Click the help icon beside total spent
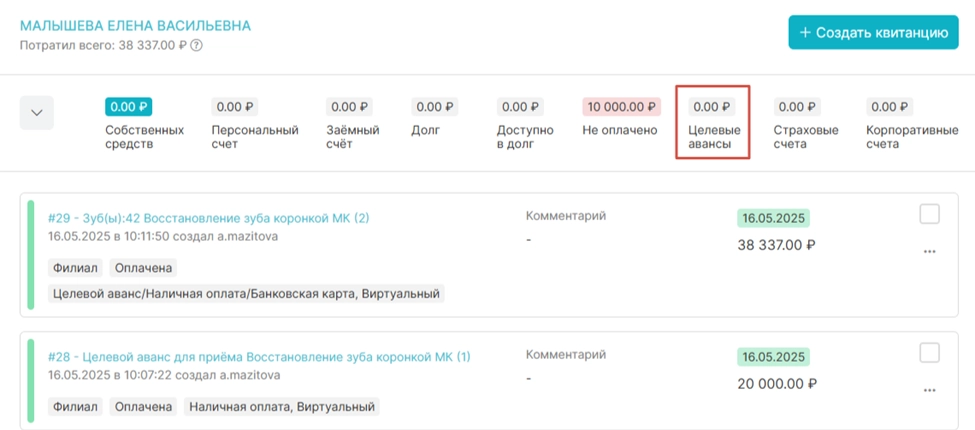This screenshot has height=430, width=975. (197, 45)
